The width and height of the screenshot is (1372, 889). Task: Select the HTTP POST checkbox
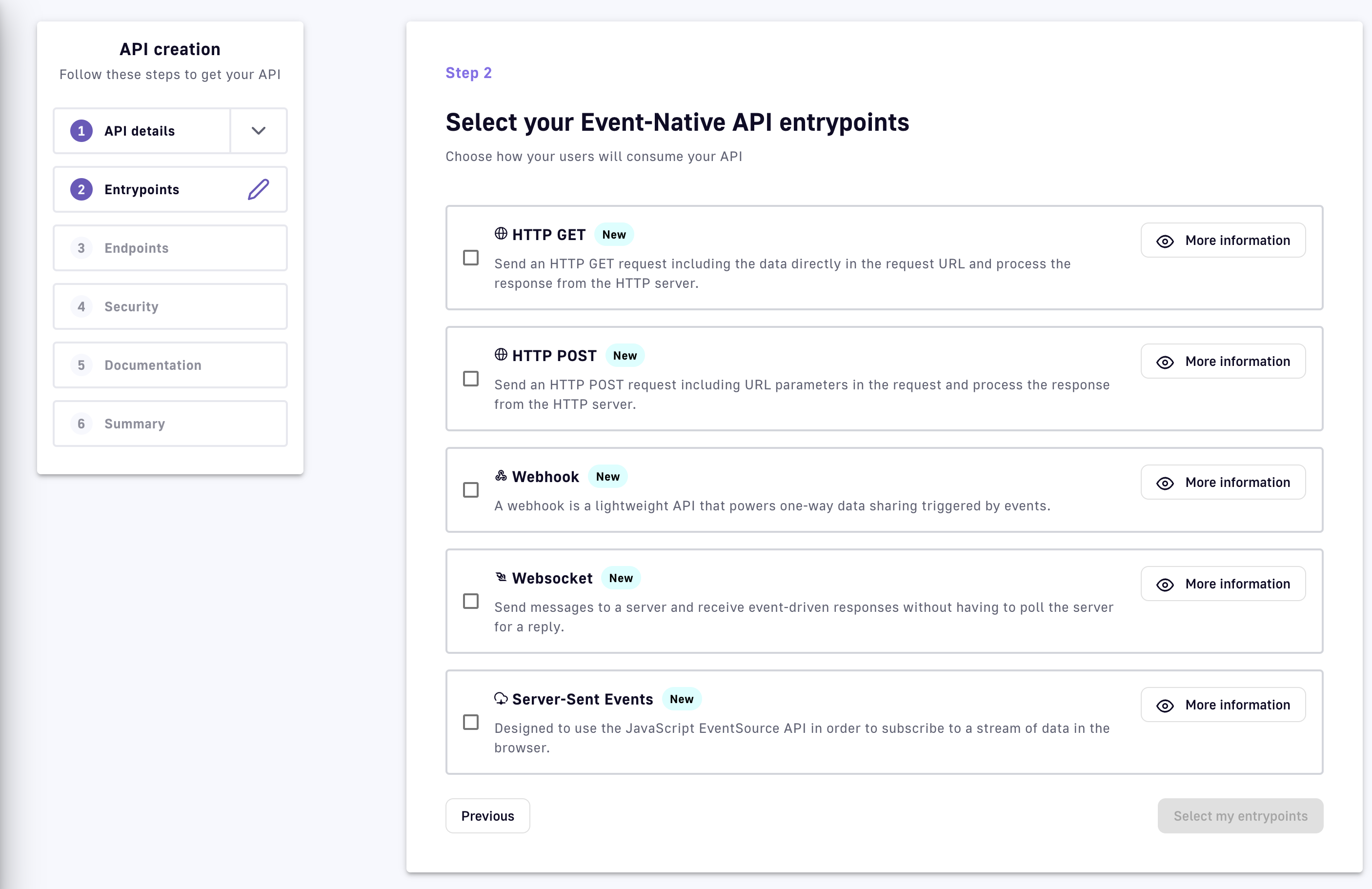pos(470,379)
